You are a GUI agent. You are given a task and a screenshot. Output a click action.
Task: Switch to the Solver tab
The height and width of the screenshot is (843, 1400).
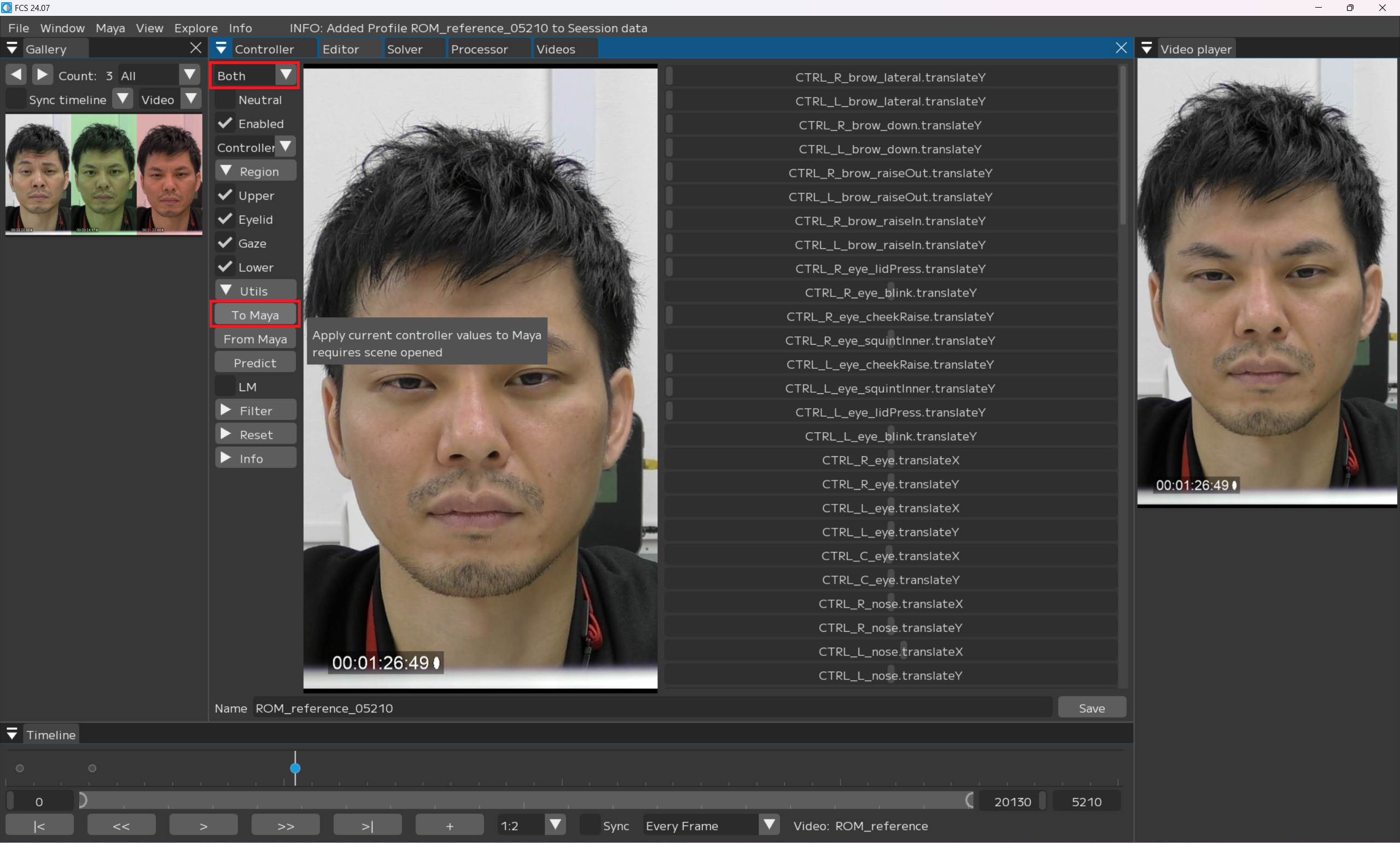tap(405, 49)
